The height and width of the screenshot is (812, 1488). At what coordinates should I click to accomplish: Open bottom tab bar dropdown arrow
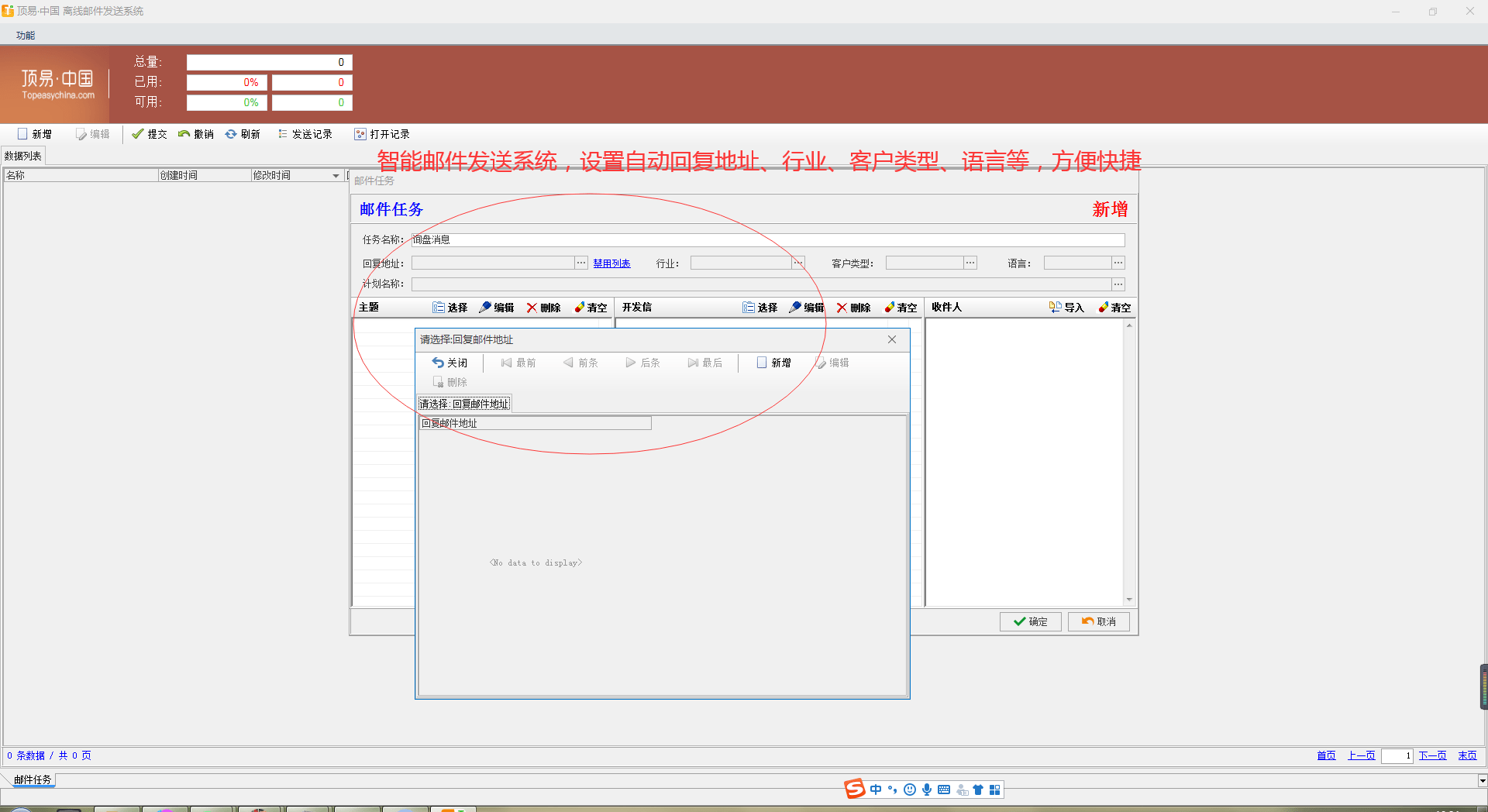pyautogui.click(x=1482, y=780)
